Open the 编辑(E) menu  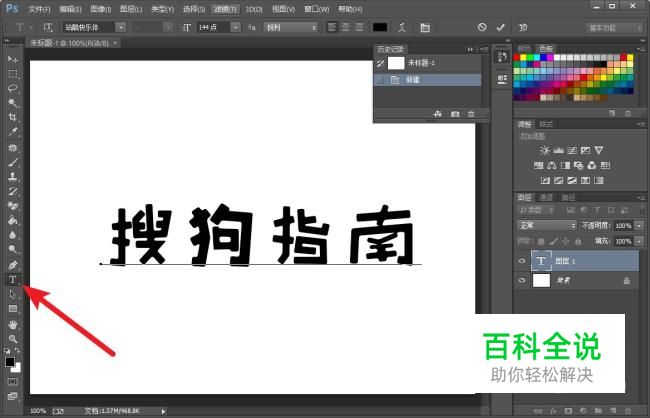click(70, 9)
